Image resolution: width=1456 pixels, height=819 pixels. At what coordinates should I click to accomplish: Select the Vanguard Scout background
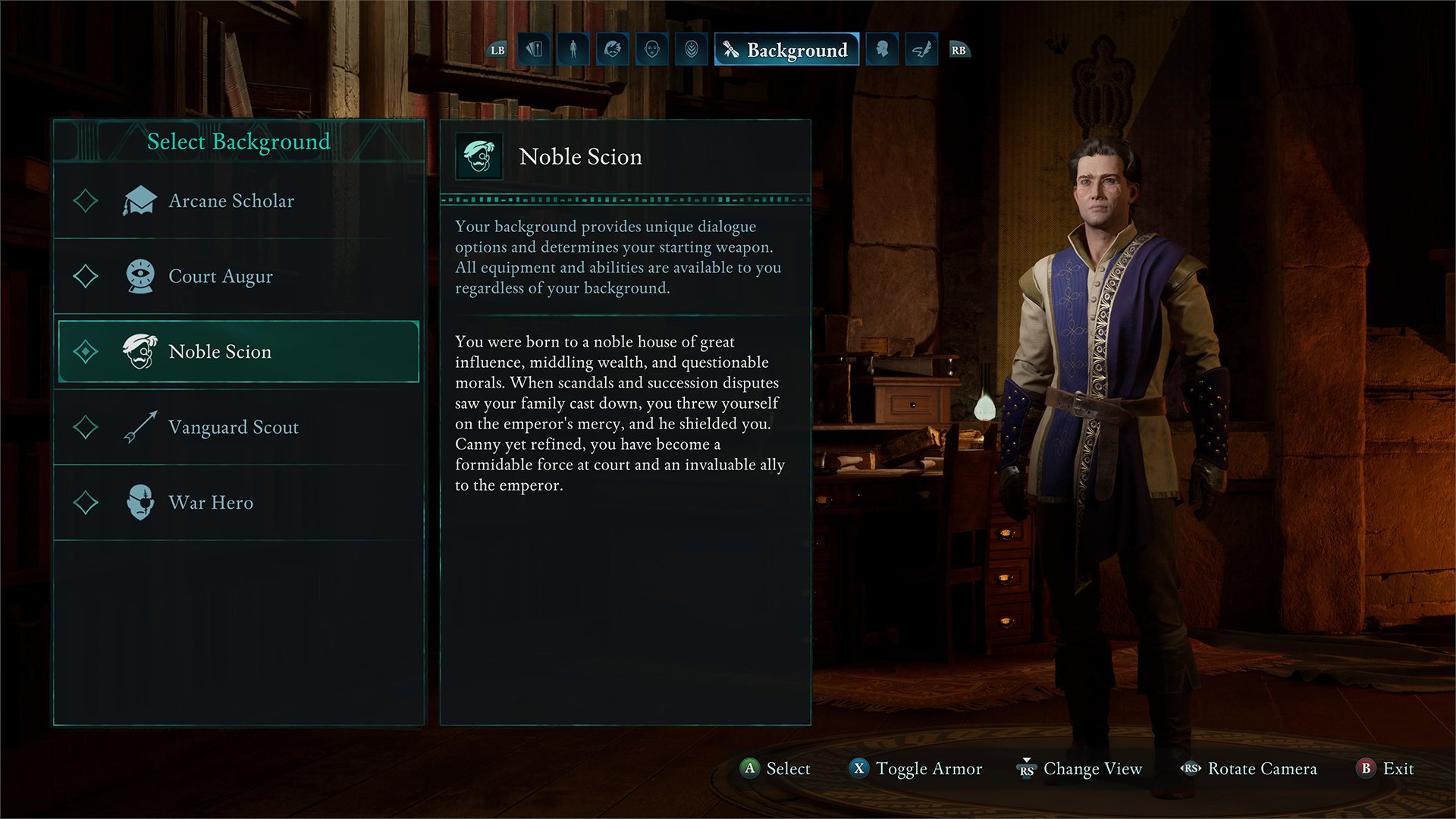pos(238,427)
